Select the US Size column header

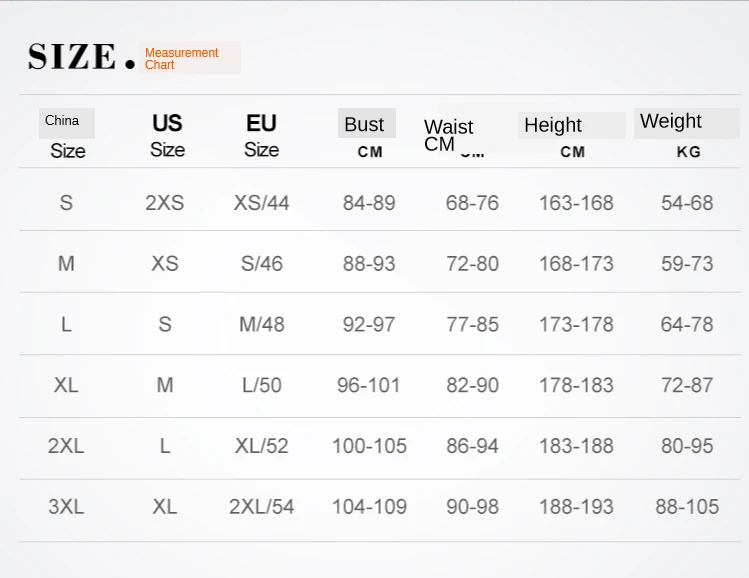[x=167, y=135]
